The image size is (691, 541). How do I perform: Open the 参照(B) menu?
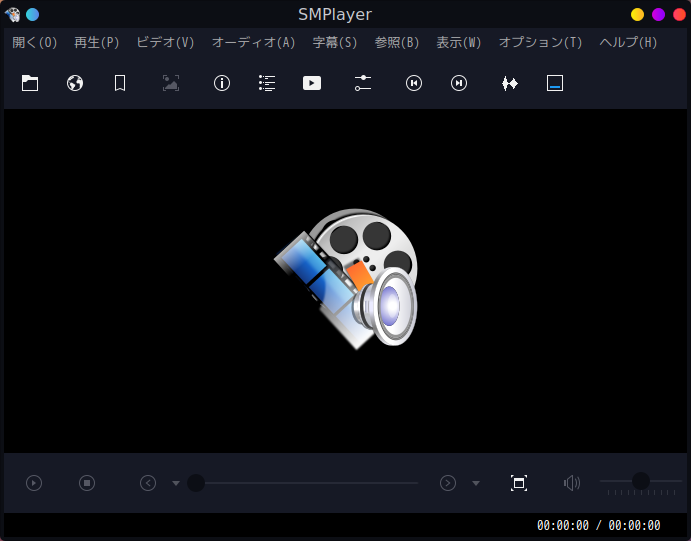(x=397, y=42)
